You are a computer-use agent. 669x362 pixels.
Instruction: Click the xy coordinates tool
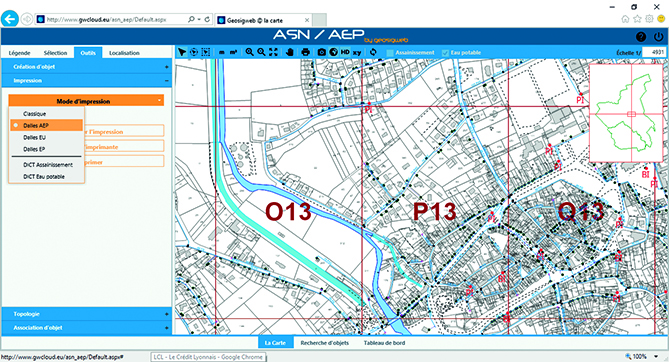(x=357, y=53)
